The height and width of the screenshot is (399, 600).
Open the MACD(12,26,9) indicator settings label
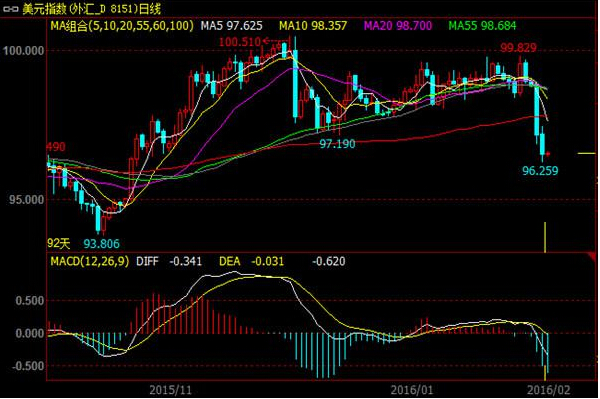[90, 261]
